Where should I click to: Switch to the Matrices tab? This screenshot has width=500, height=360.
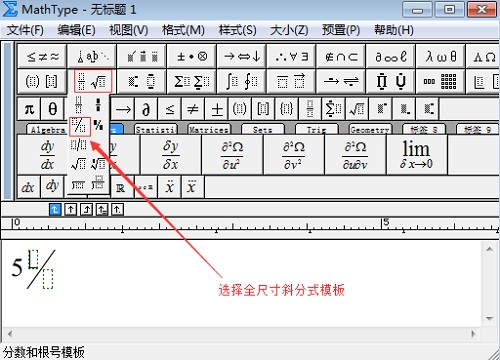click(209, 129)
